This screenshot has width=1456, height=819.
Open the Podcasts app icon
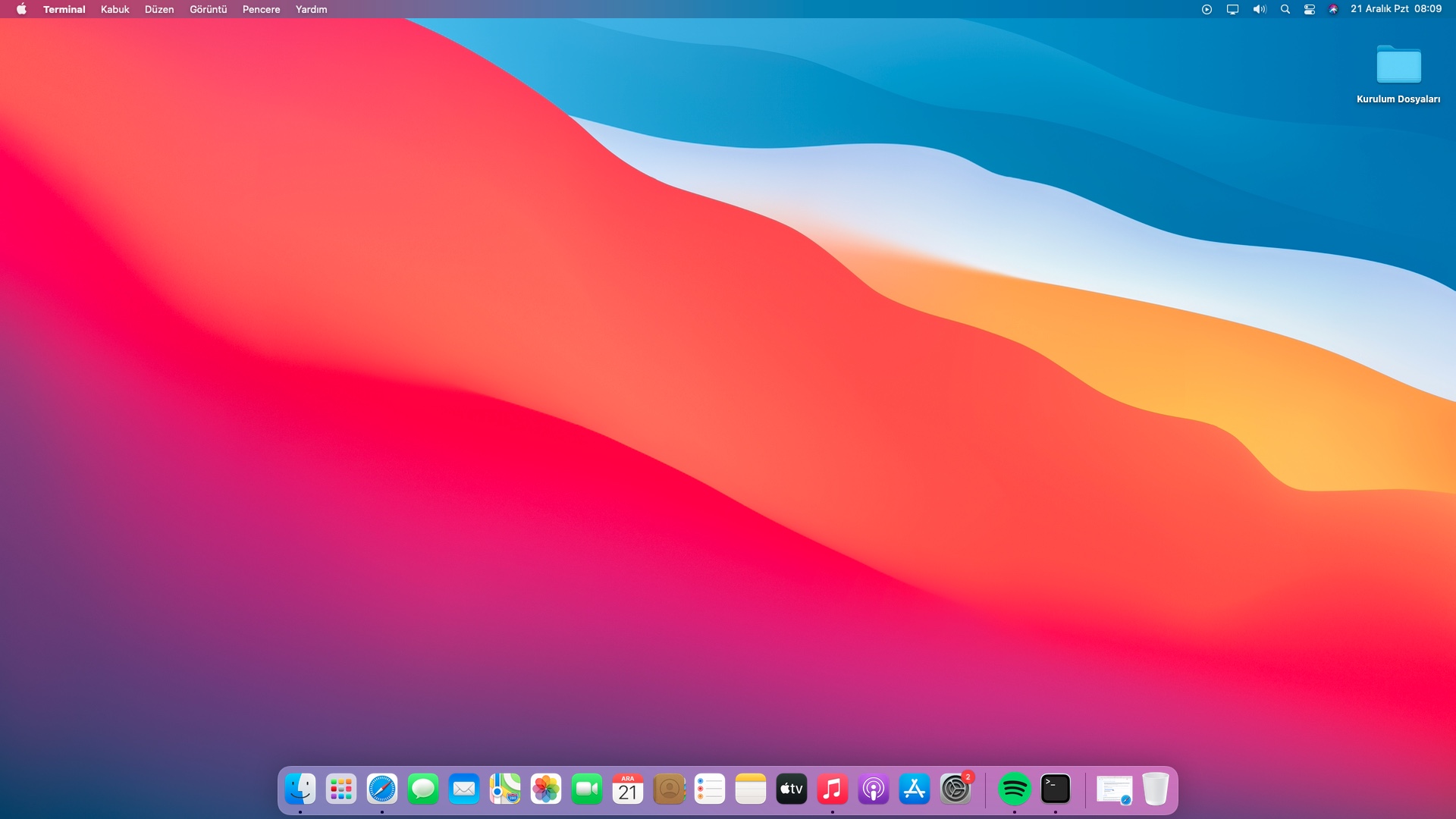874,789
